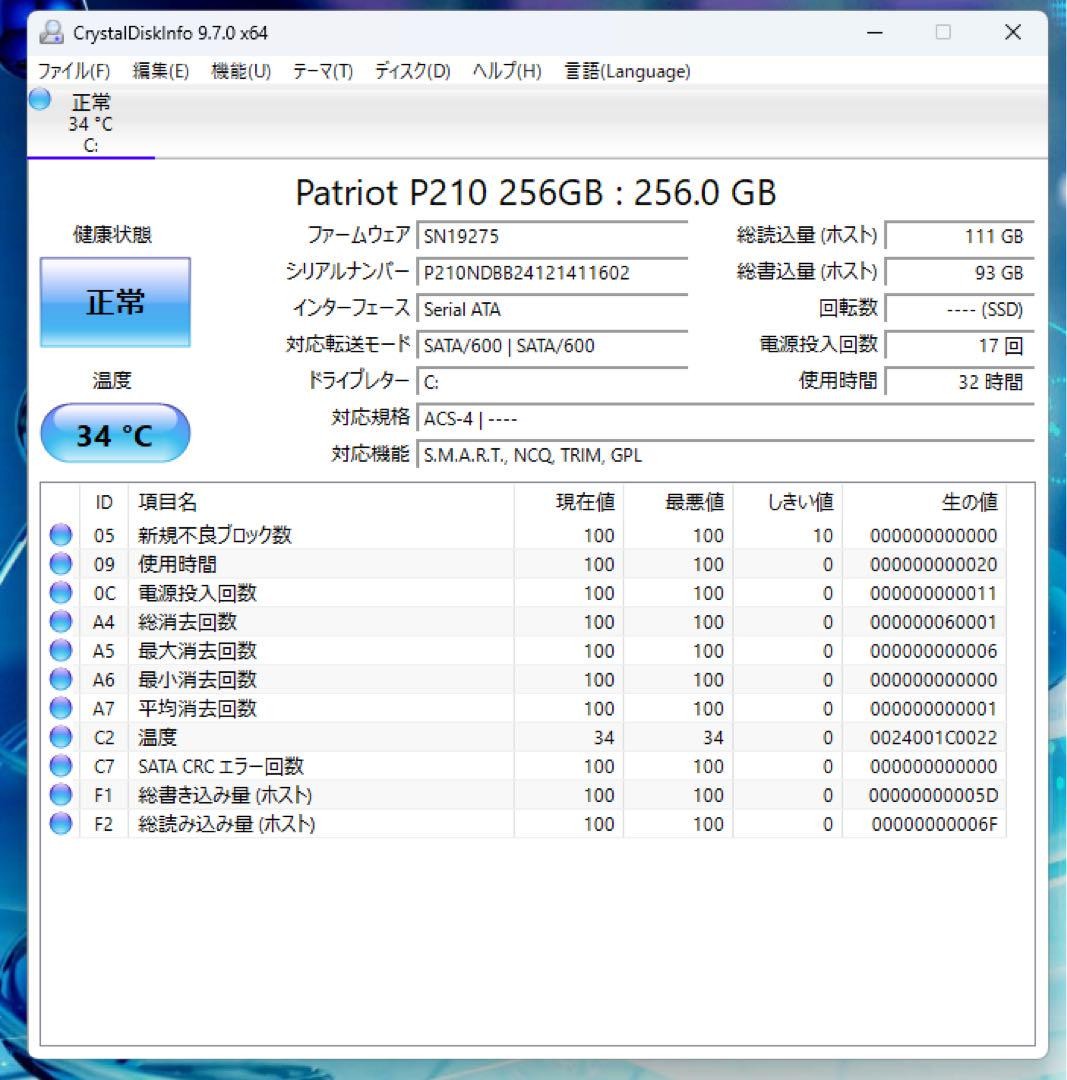Minimize the CrystalDiskInfo window

[x=875, y=32]
